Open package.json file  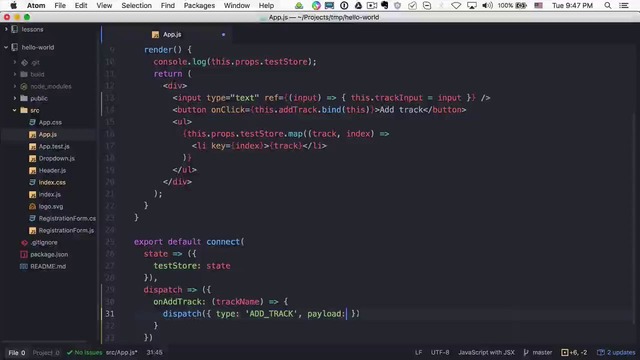pyautogui.click(x=49, y=254)
